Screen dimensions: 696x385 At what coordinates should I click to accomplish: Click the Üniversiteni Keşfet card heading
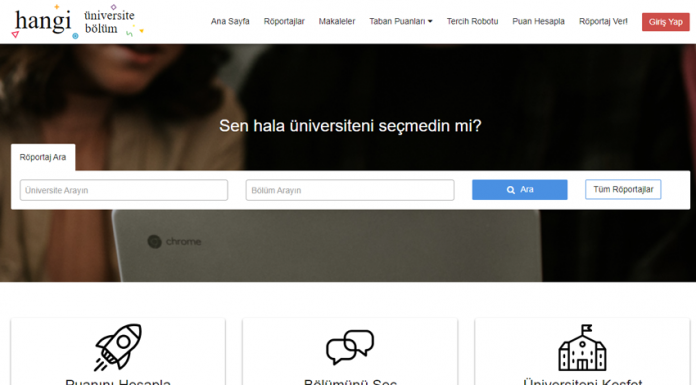pyautogui.click(x=582, y=381)
